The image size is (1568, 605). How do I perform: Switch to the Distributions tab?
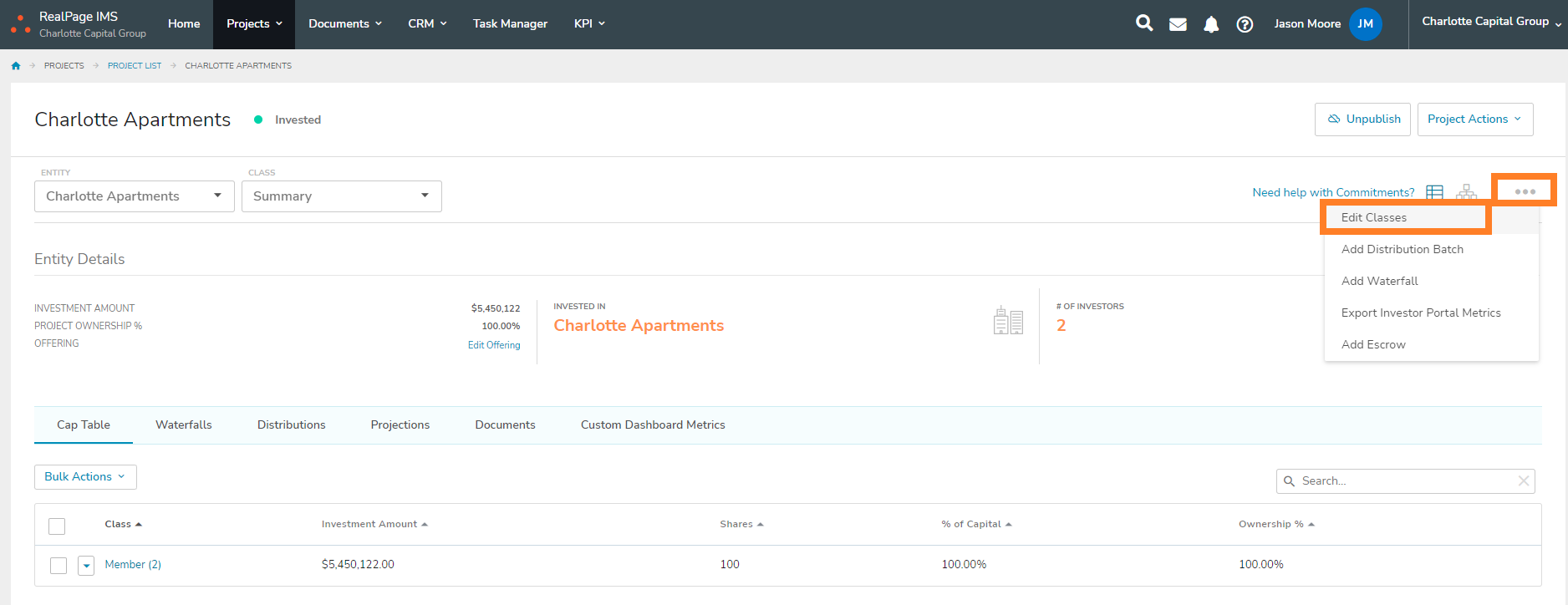pyautogui.click(x=292, y=425)
